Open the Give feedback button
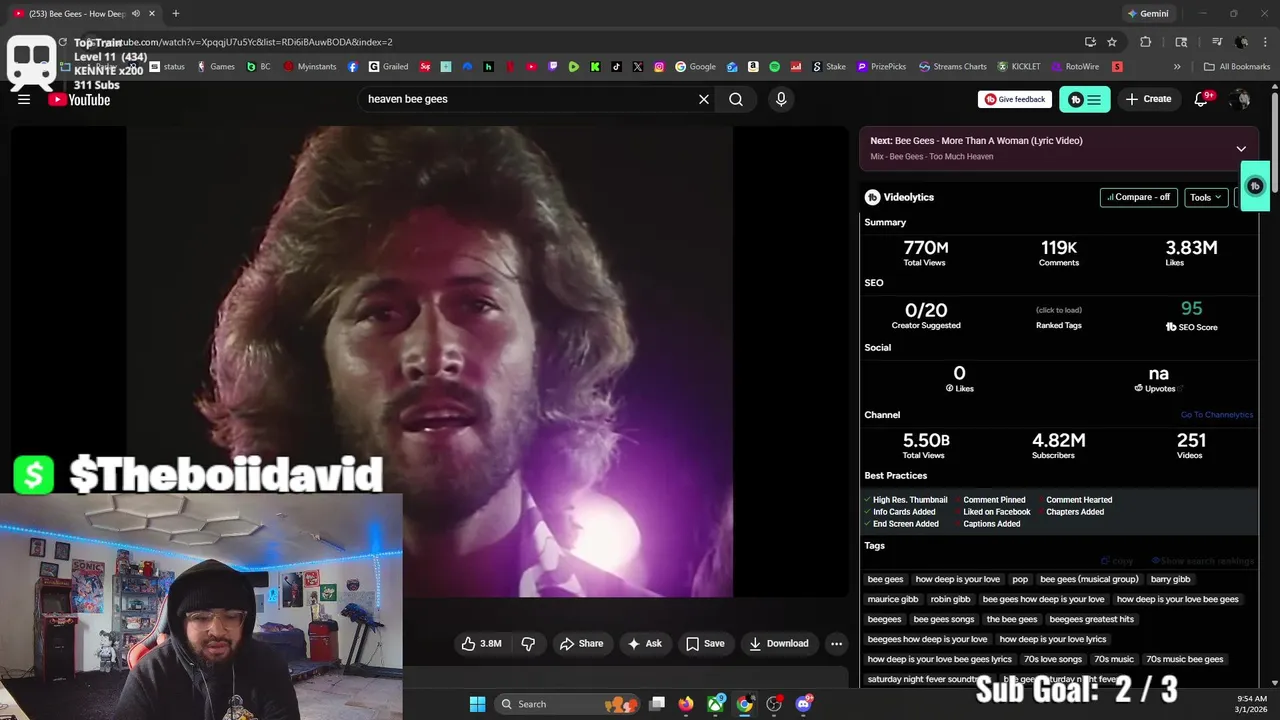The image size is (1280, 720). 1015,99
